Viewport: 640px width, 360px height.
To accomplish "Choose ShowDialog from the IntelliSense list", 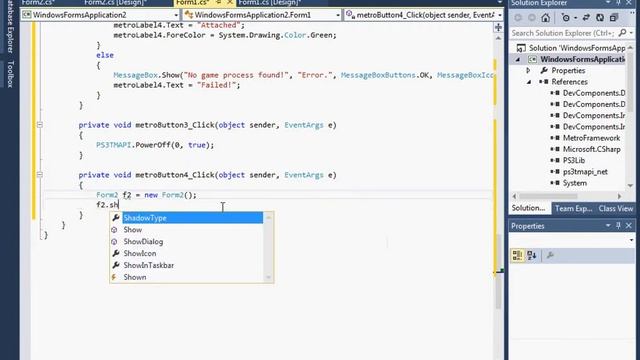I will coord(187,242).
